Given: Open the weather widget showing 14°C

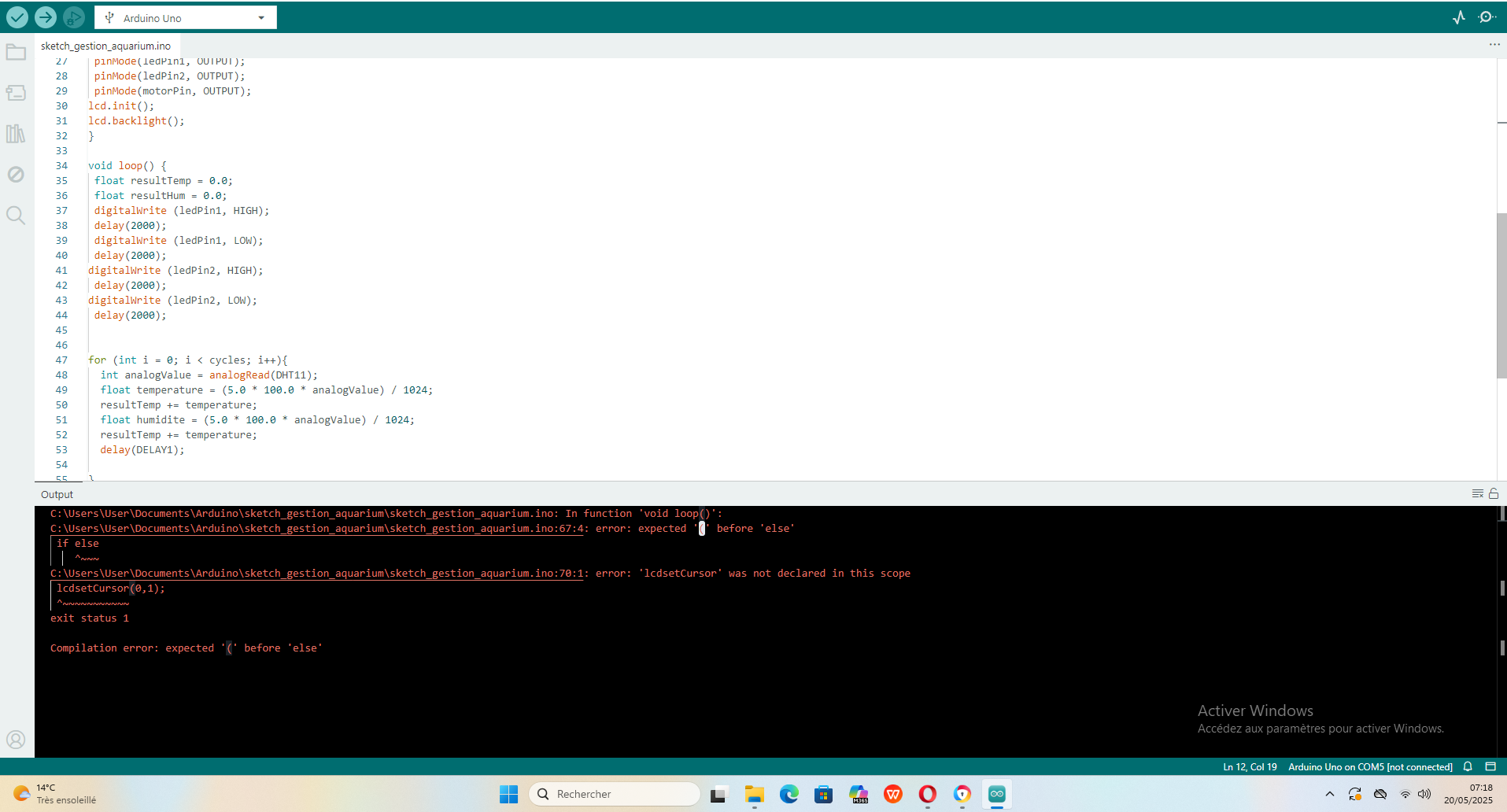Looking at the screenshot, I should 55,794.
